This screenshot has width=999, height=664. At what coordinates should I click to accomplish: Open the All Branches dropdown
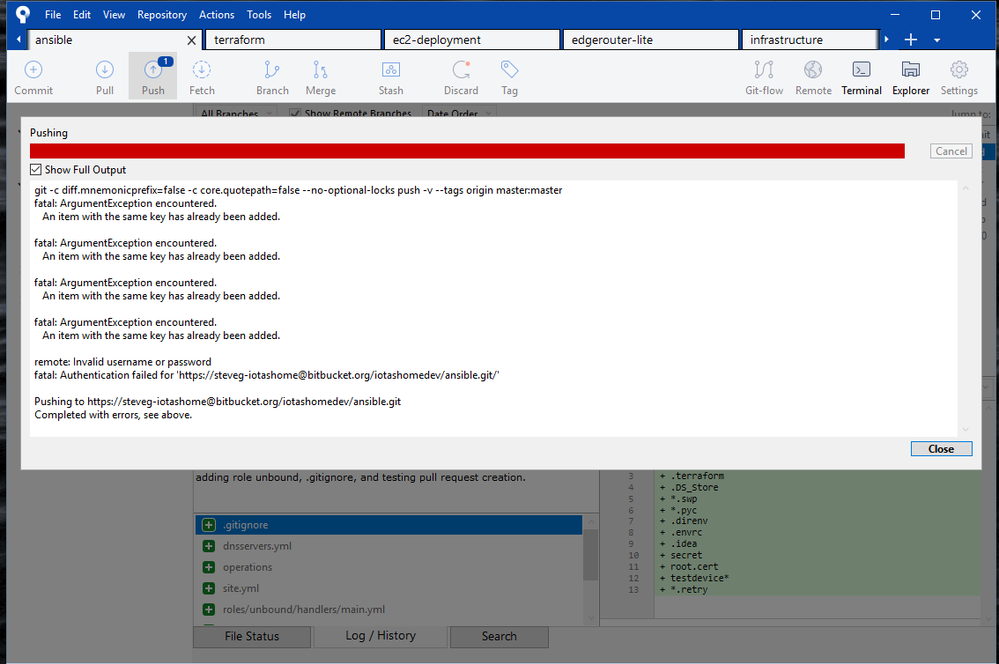[235, 113]
